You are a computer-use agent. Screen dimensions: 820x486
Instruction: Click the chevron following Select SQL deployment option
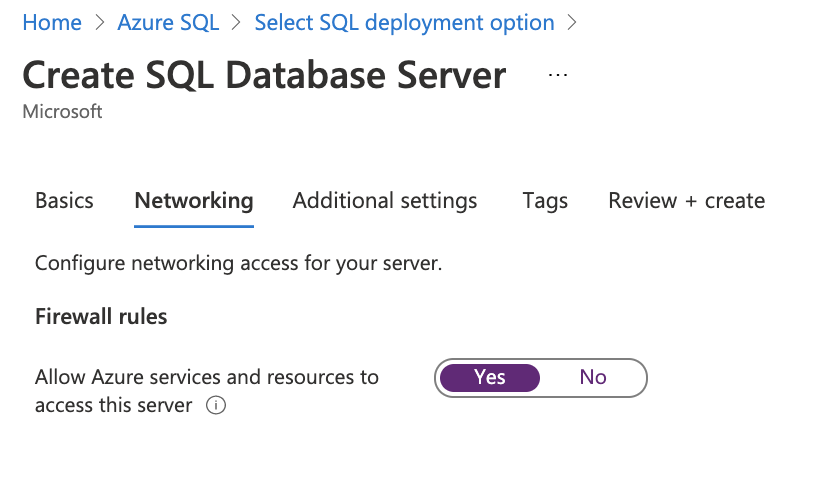pos(572,22)
